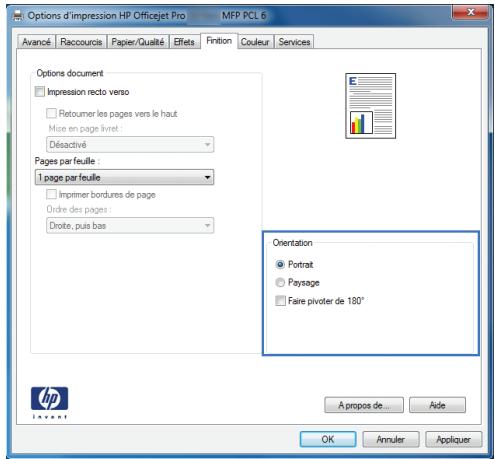Toggle Retourner les pages vers le haut

click(x=51, y=113)
